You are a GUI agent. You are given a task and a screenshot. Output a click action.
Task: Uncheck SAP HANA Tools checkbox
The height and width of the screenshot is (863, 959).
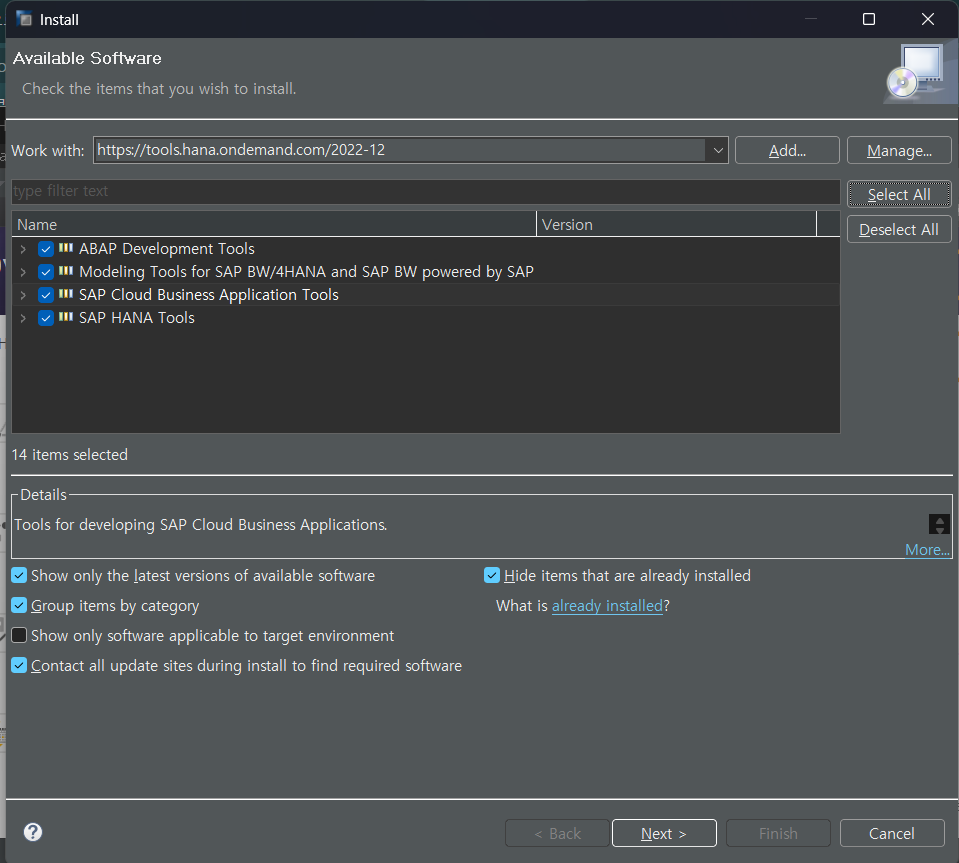(46, 318)
